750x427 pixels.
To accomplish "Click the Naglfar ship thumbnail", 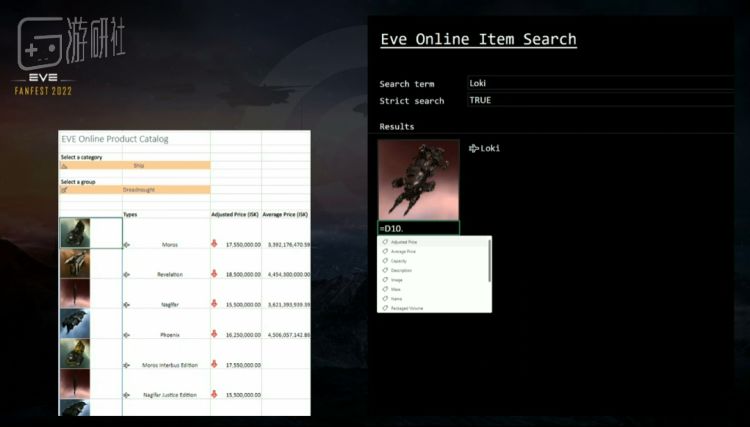I will coord(75,294).
